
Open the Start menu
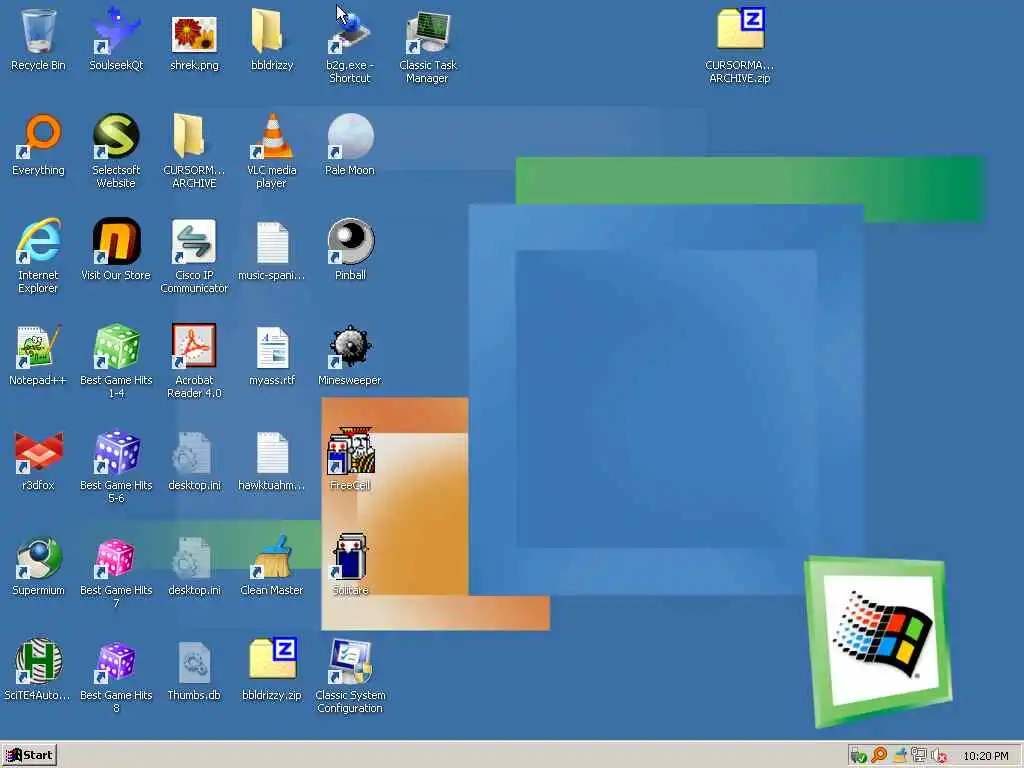[x=29, y=755]
